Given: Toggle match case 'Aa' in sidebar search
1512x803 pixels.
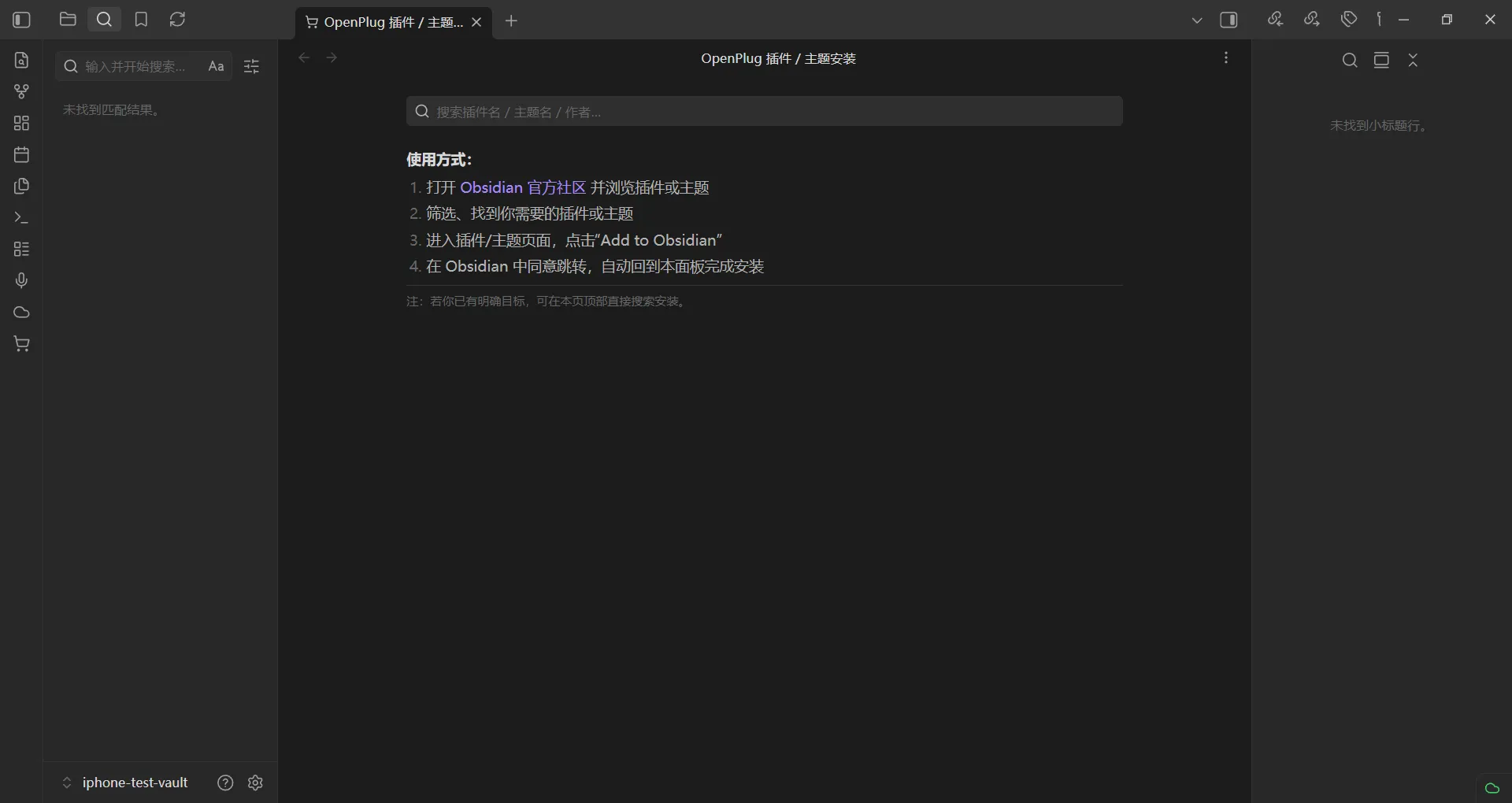Looking at the screenshot, I should (216, 67).
